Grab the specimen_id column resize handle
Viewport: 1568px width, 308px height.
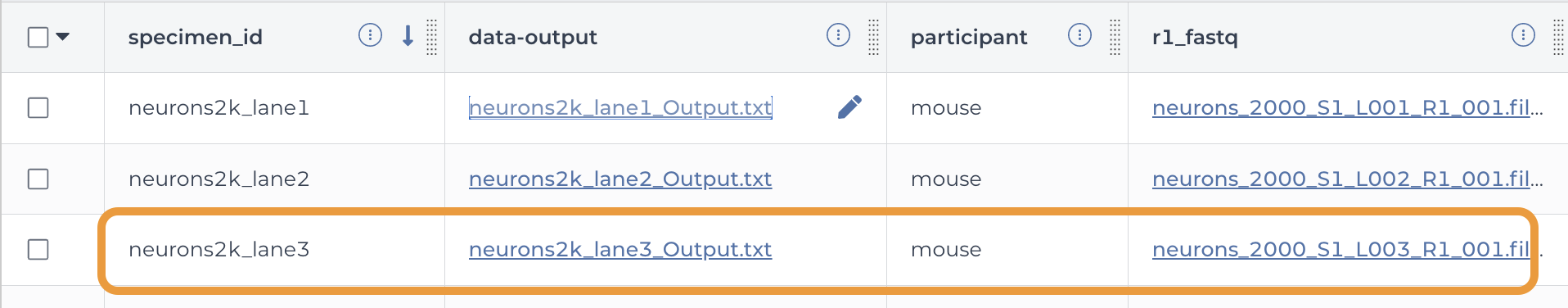click(x=432, y=37)
